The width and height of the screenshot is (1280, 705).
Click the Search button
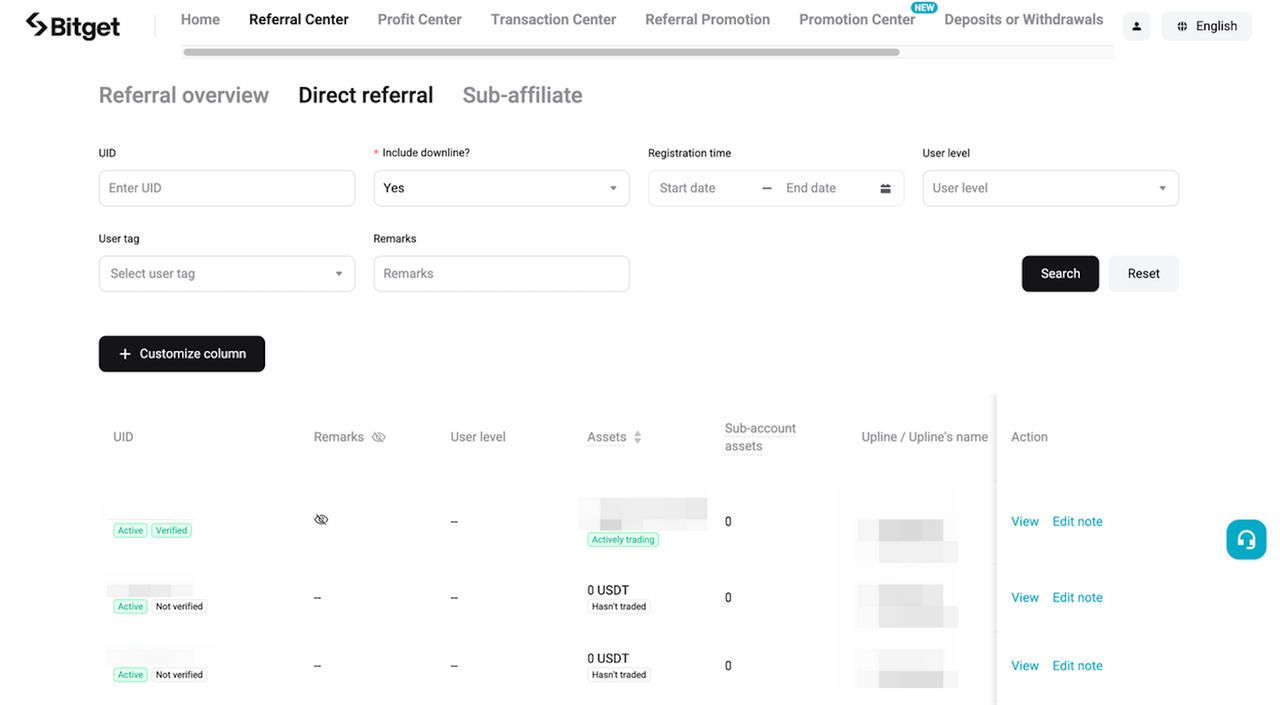click(1060, 274)
